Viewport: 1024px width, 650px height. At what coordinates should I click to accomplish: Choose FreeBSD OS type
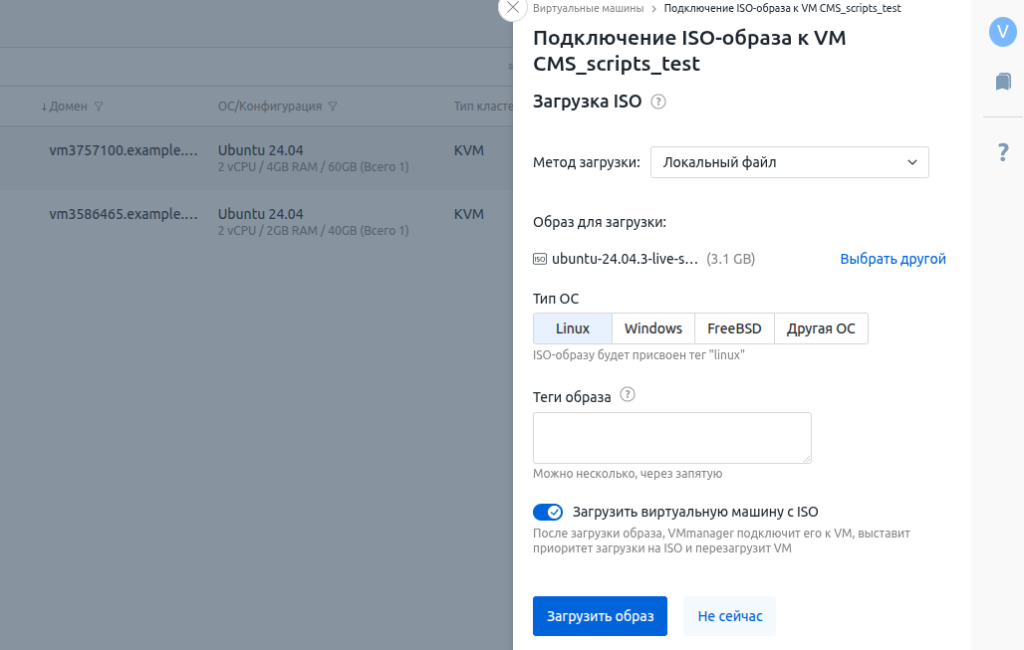point(734,329)
